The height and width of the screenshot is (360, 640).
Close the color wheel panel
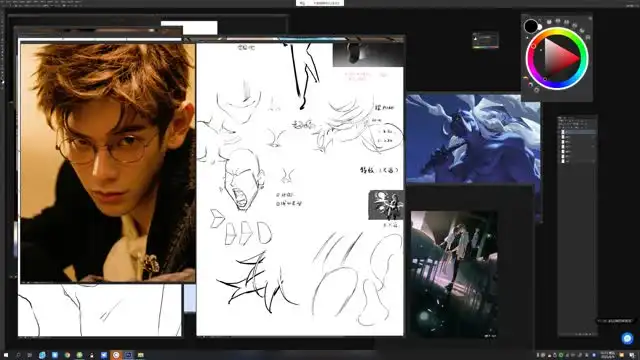click(x=590, y=18)
